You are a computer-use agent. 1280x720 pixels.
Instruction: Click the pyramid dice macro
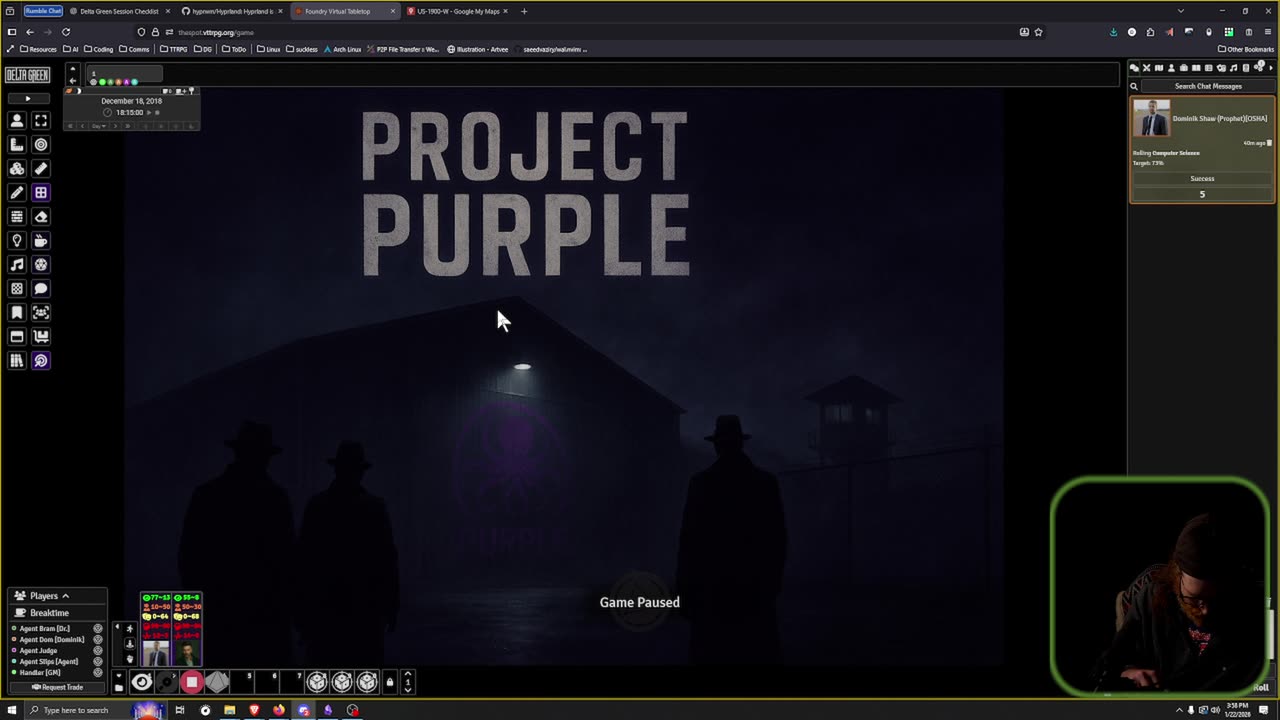(217, 682)
